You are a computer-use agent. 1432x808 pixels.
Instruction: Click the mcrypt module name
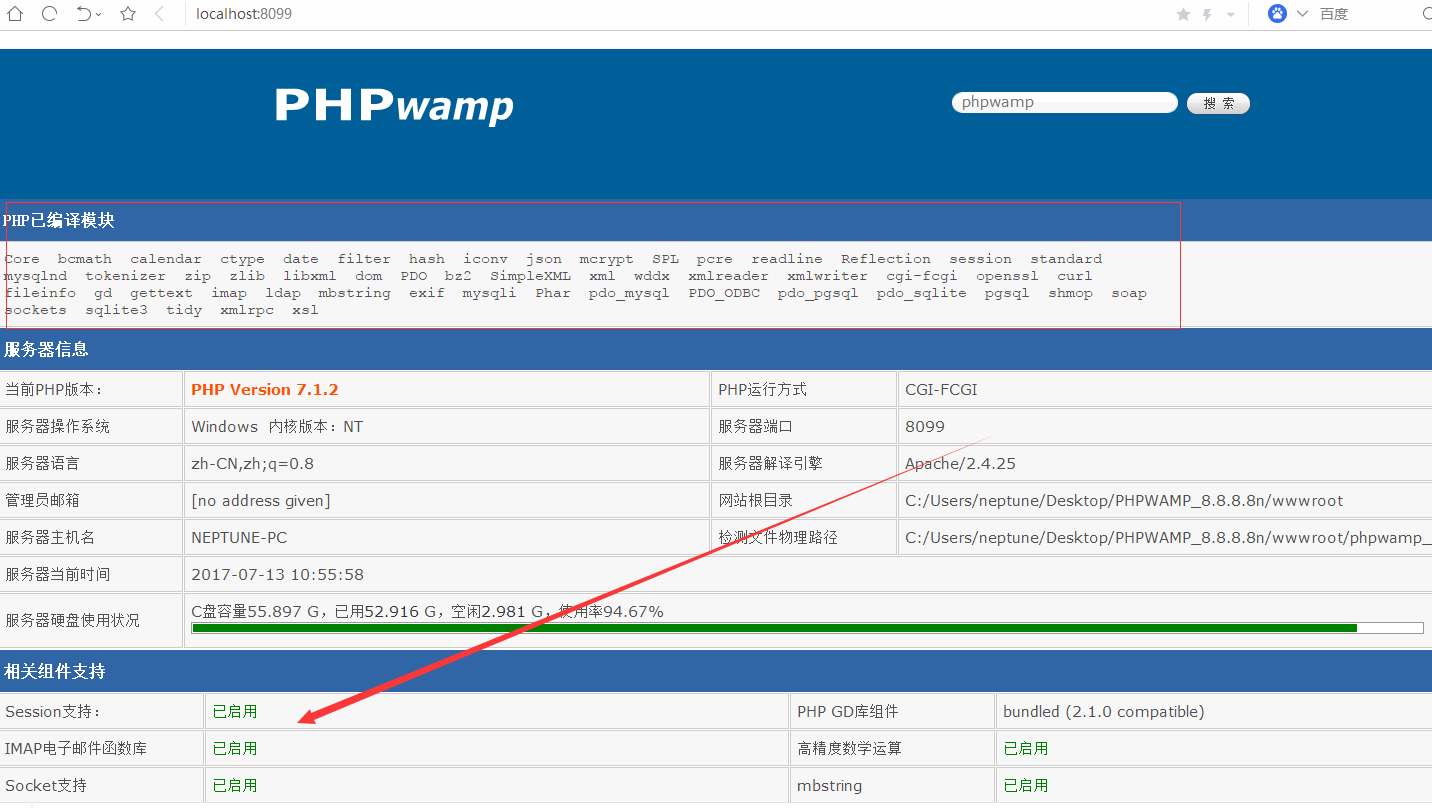(x=606, y=259)
